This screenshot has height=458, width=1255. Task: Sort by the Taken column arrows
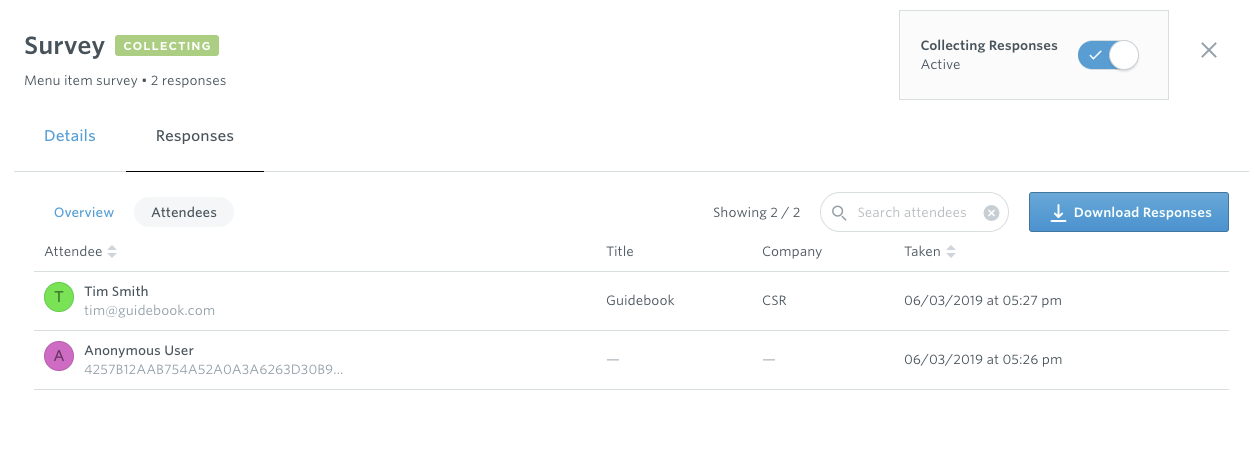point(951,252)
